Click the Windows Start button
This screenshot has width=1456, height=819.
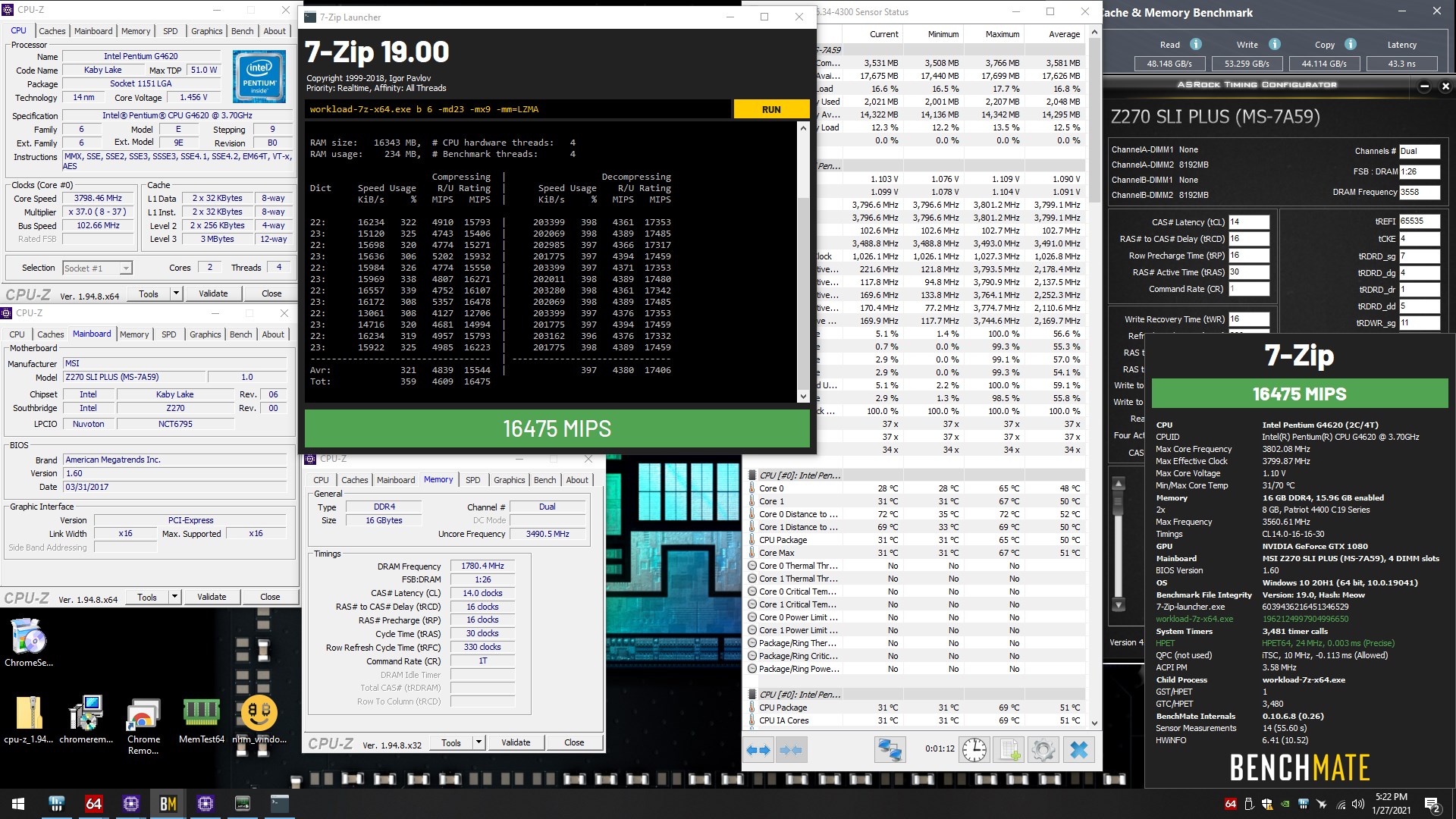[x=18, y=804]
